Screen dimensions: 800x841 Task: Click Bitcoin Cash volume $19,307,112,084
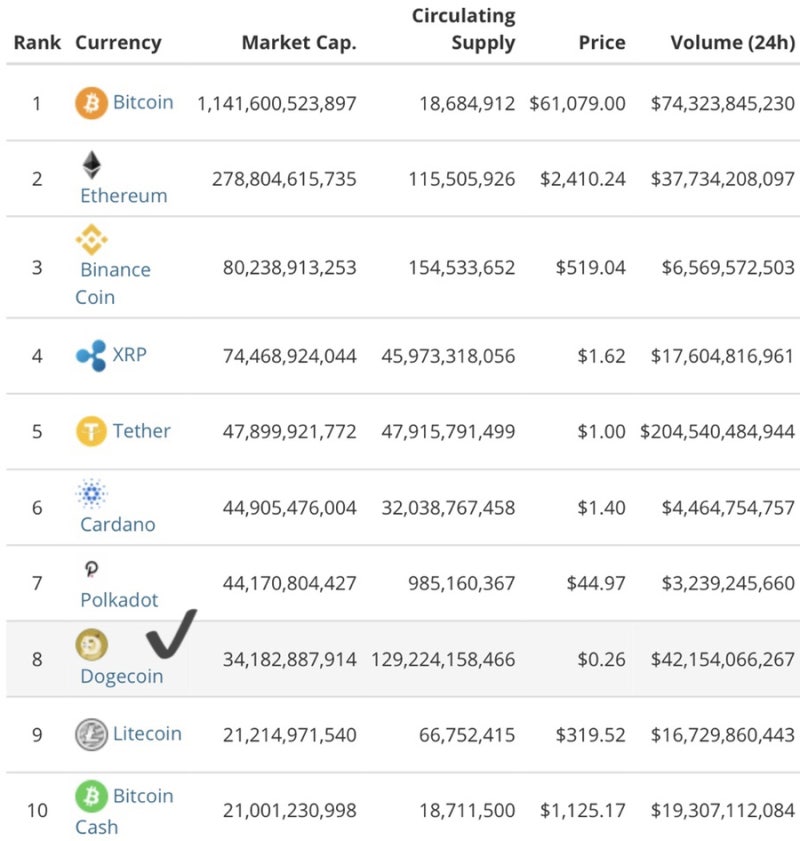(x=723, y=811)
